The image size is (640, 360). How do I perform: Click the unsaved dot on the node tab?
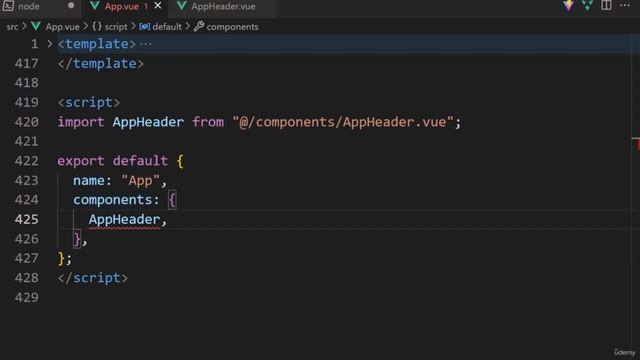point(71,6)
